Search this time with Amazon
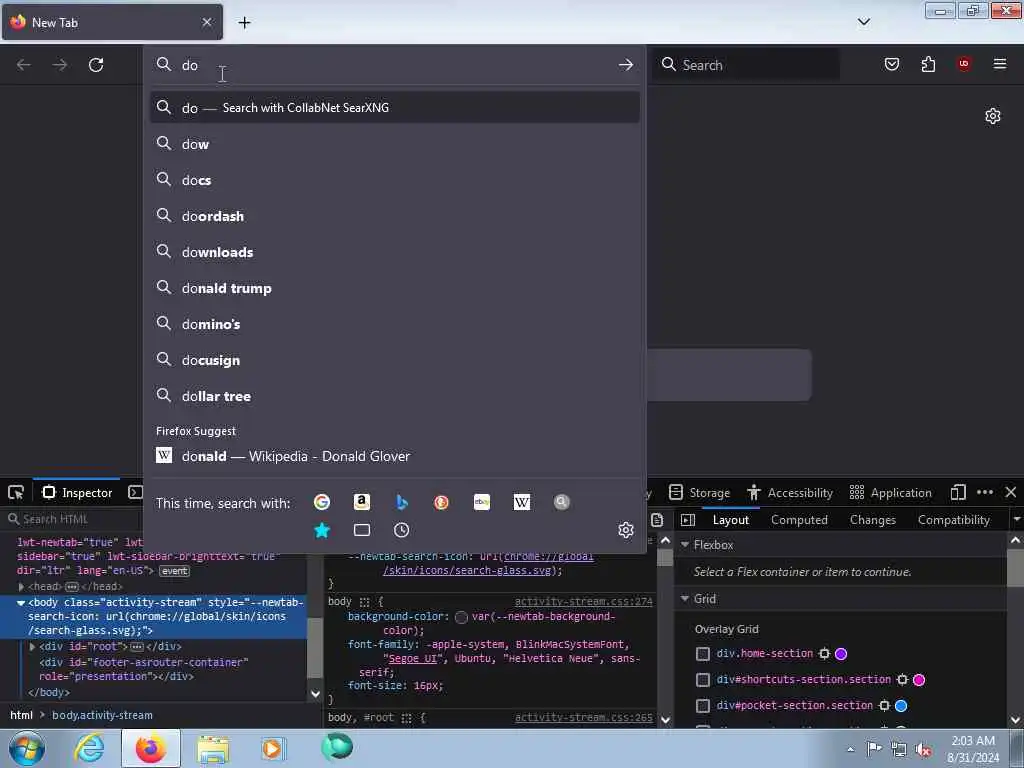1024x768 pixels. pyautogui.click(x=362, y=502)
